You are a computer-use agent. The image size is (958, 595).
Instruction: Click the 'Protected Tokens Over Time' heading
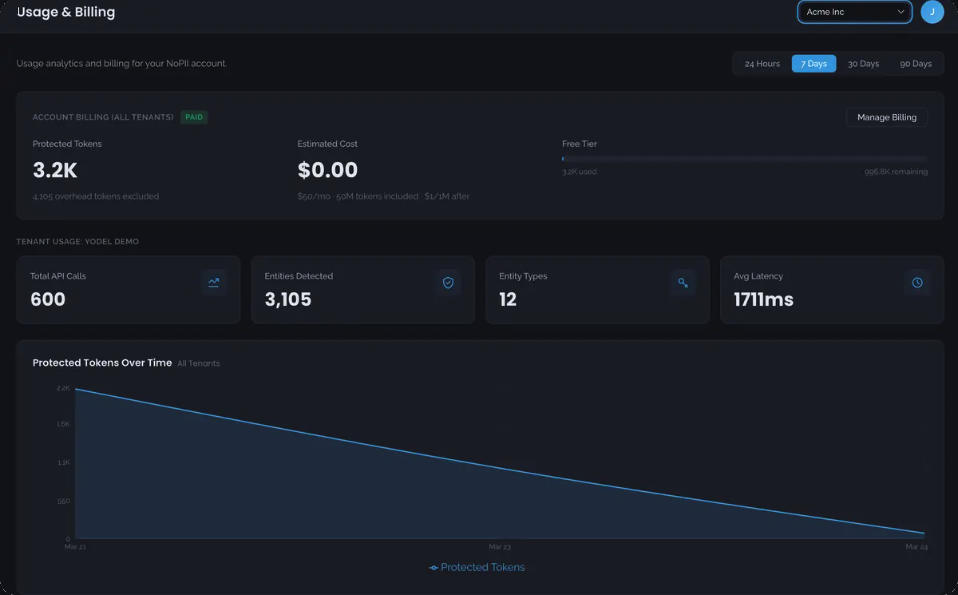pyautogui.click(x=102, y=363)
